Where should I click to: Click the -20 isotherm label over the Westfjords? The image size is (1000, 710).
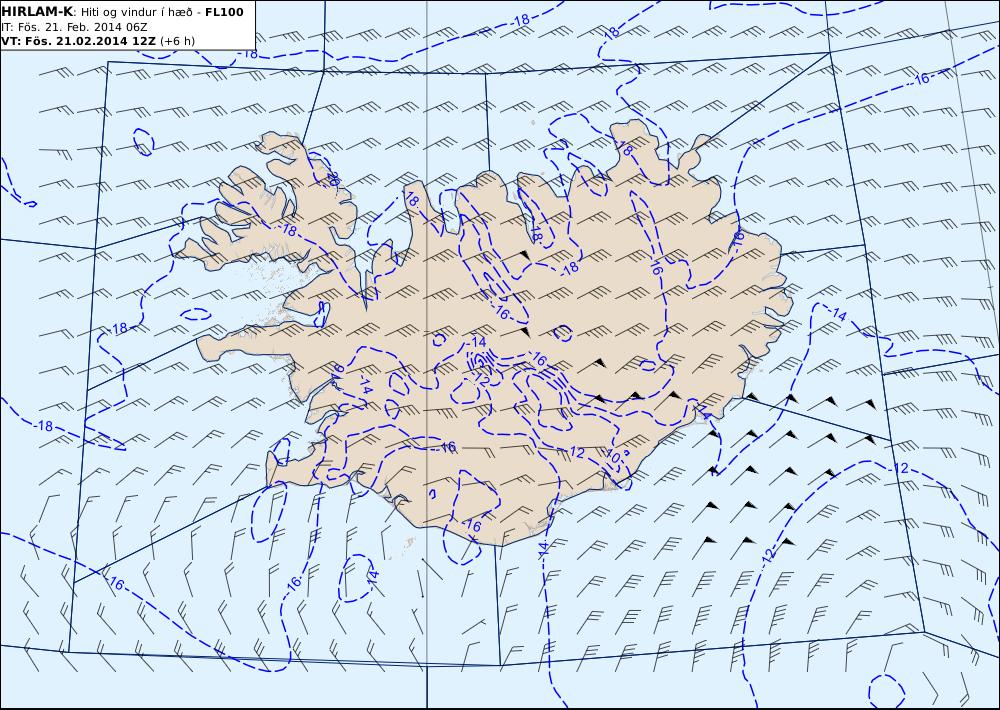332,179
